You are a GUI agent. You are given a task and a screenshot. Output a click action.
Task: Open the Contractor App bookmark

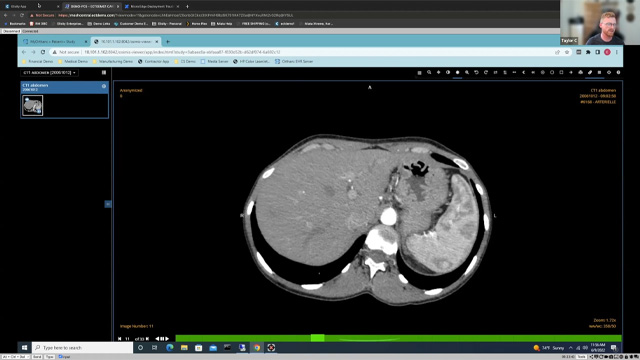tap(153, 62)
